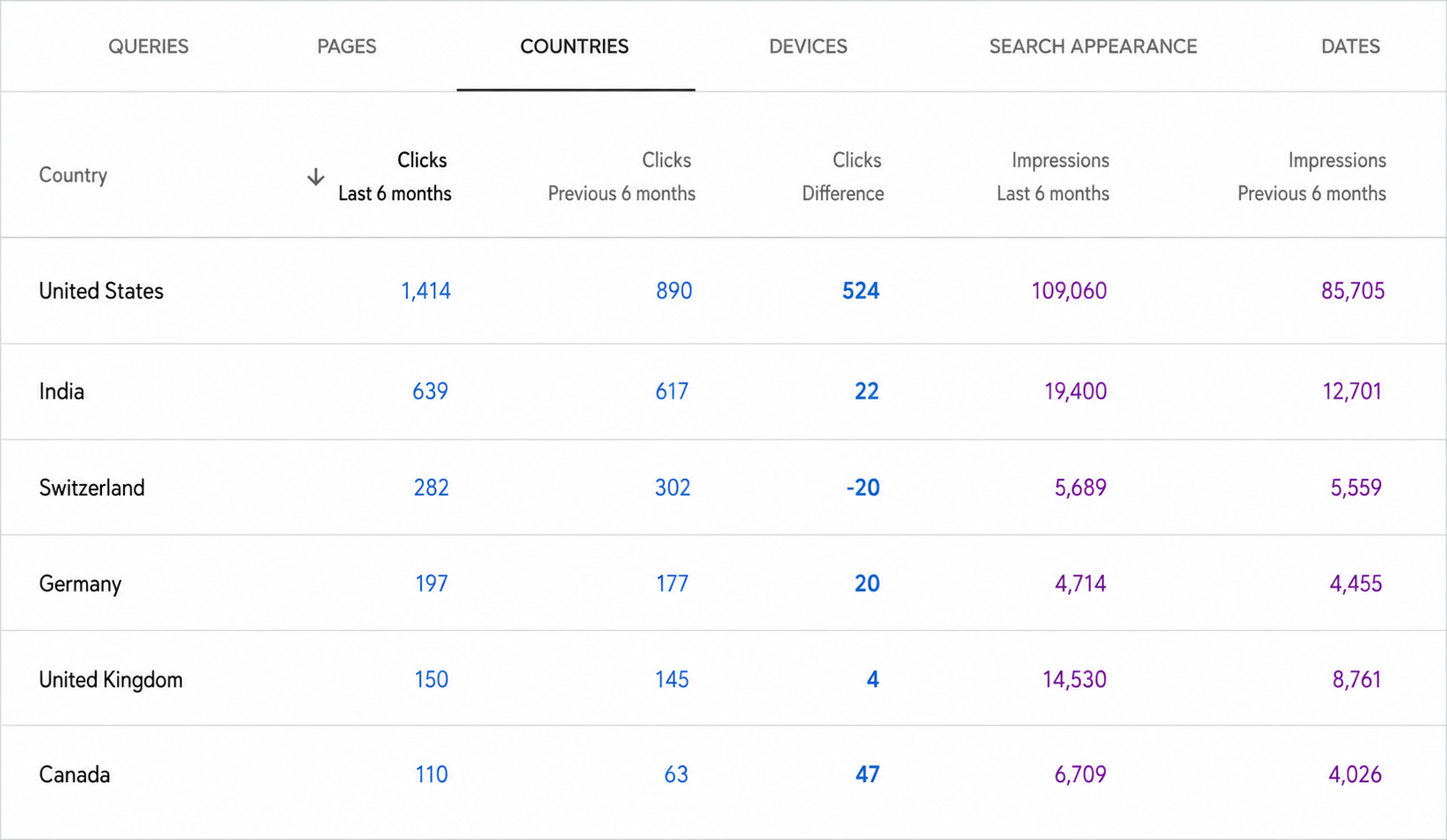Screen dimensions: 1447x840
Task: Click the 4,455 impressions value
Action: tap(1356, 583)
